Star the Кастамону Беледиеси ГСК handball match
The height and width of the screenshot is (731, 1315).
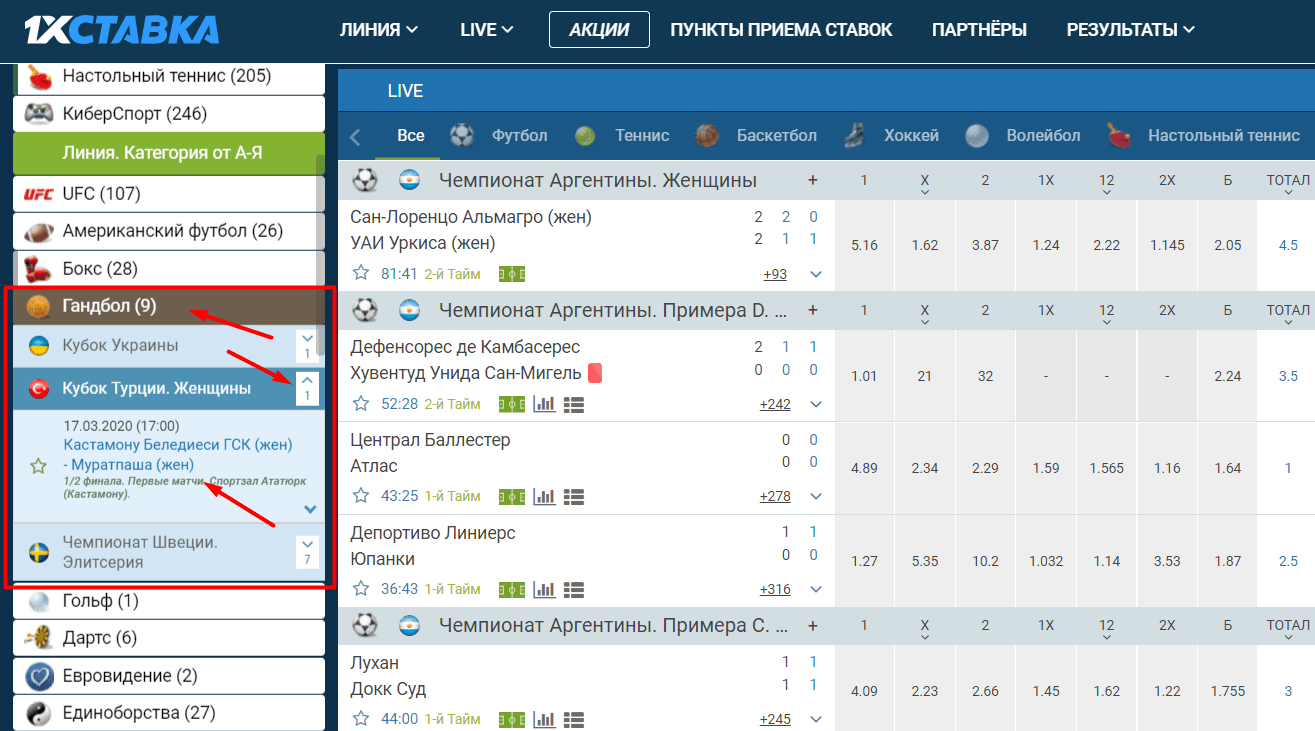[38, 465]
